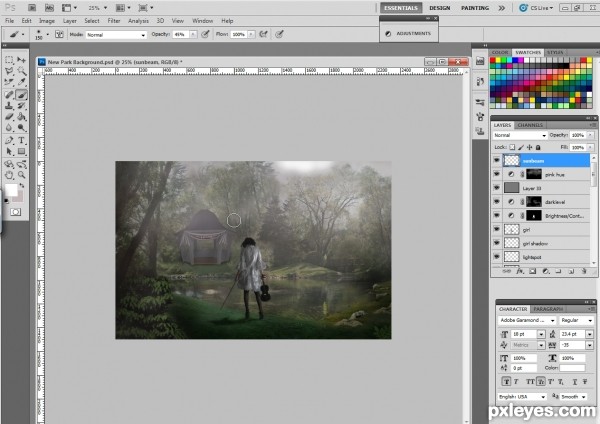Hide the girl shadow layer
This screenshot has height=424, width=600.
click(497, 243)
